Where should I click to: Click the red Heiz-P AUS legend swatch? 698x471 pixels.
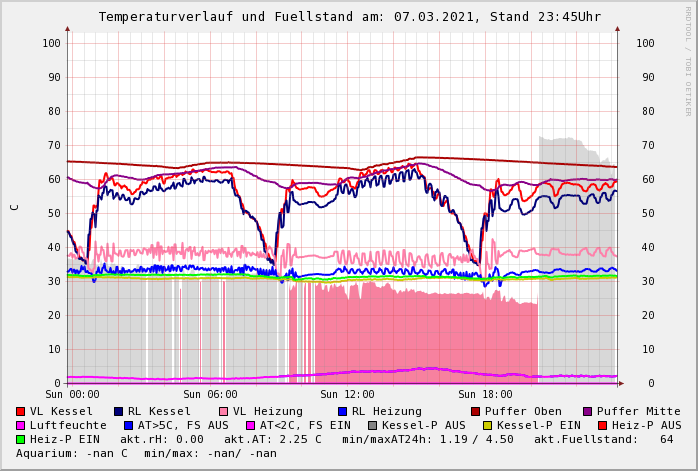[602, 425]
